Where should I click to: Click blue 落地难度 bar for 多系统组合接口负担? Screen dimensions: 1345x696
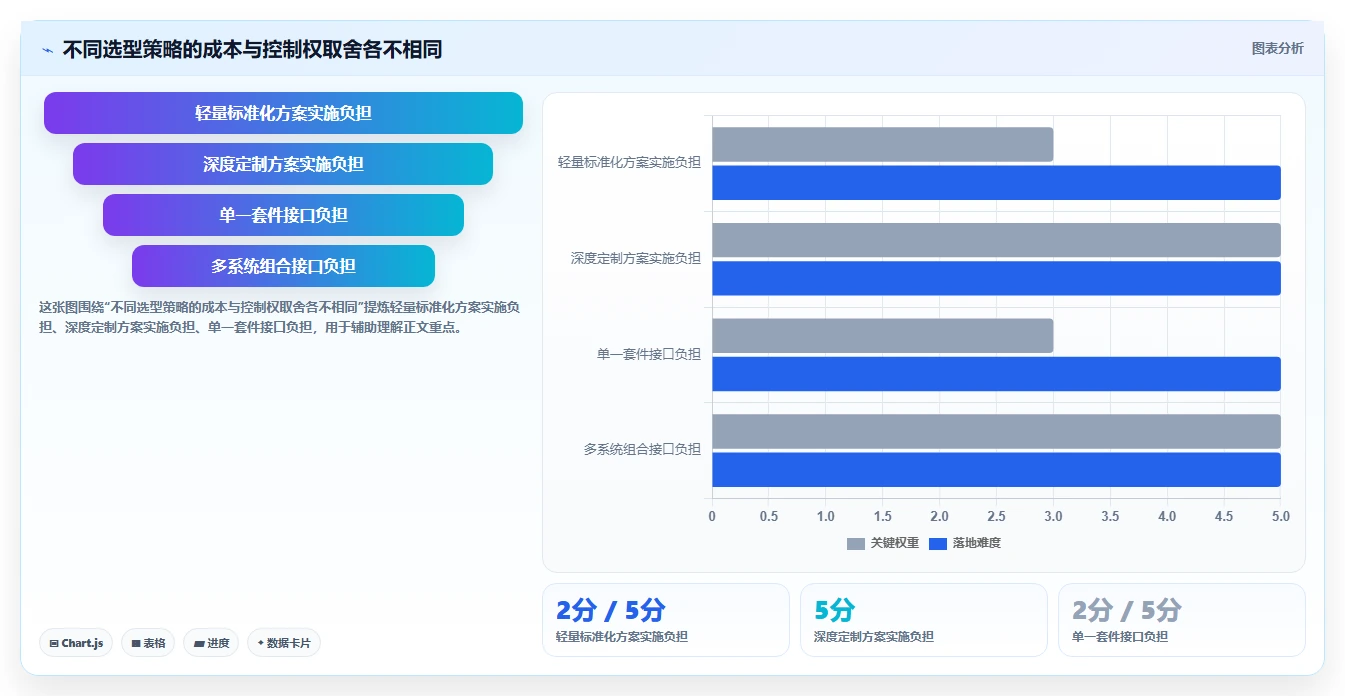point(996,470)
